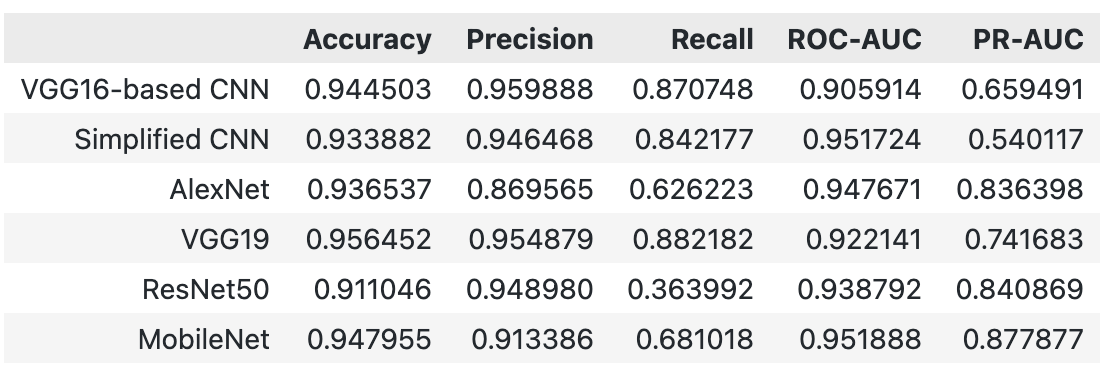Image resolution: width=1103 pixels, height=379 pixels.
Task: Click VGG19 accuracy value 0.956452
Action: (x=369, y=240)
